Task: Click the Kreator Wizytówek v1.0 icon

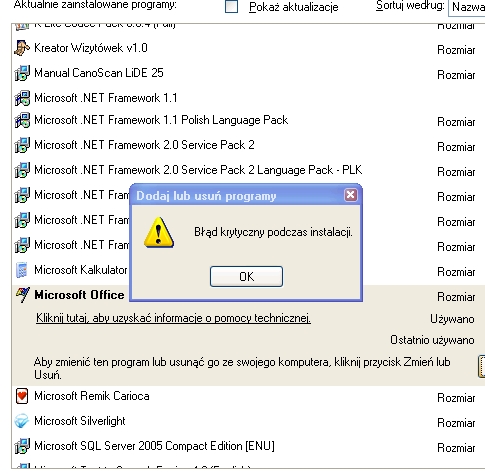Action: coord(22,48)
